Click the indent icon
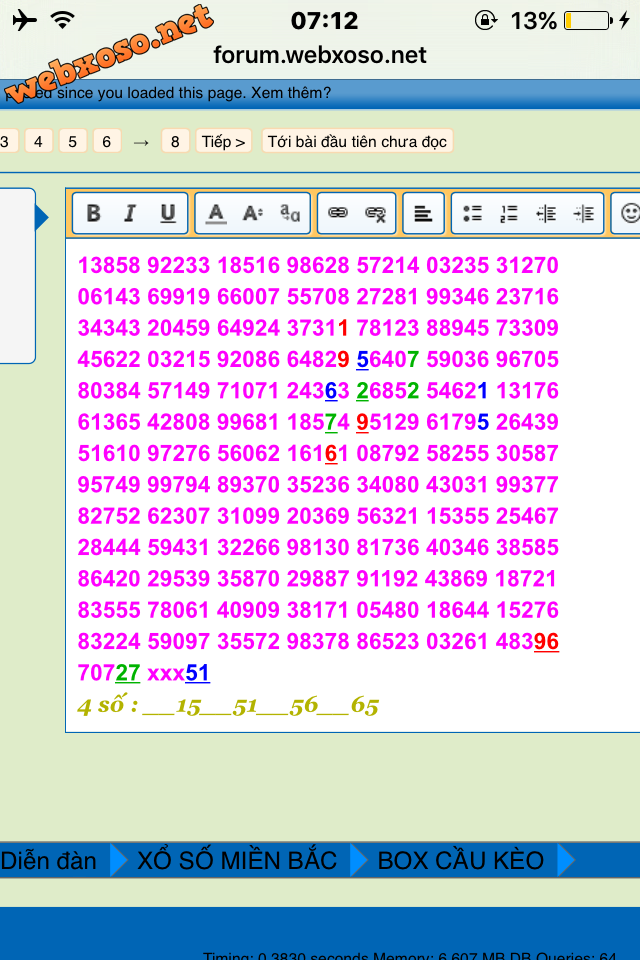Viewport: 640px width, 960px height. pos(583,213)
